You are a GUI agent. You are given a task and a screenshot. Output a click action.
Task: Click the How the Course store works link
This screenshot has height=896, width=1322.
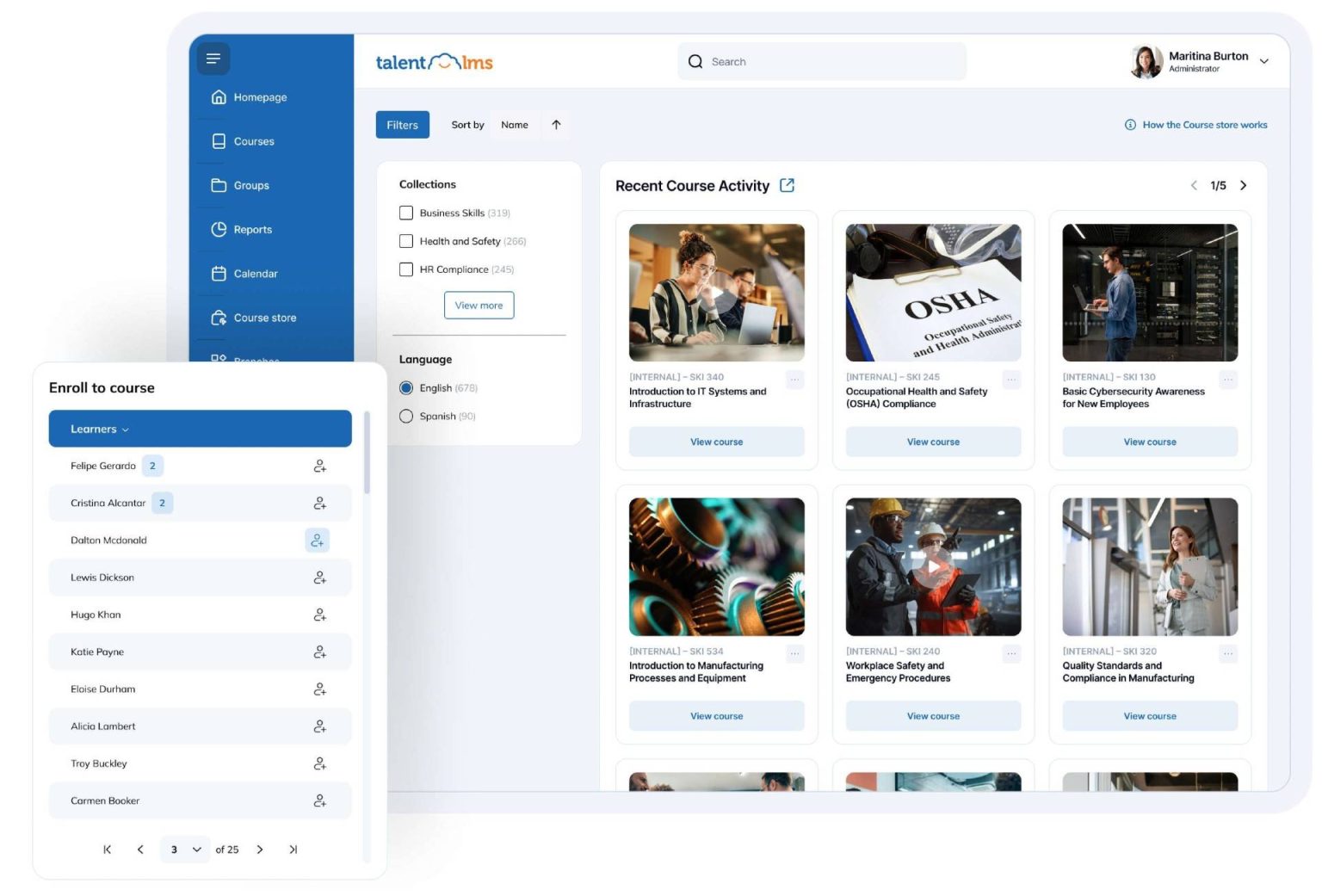point(1204,125)
